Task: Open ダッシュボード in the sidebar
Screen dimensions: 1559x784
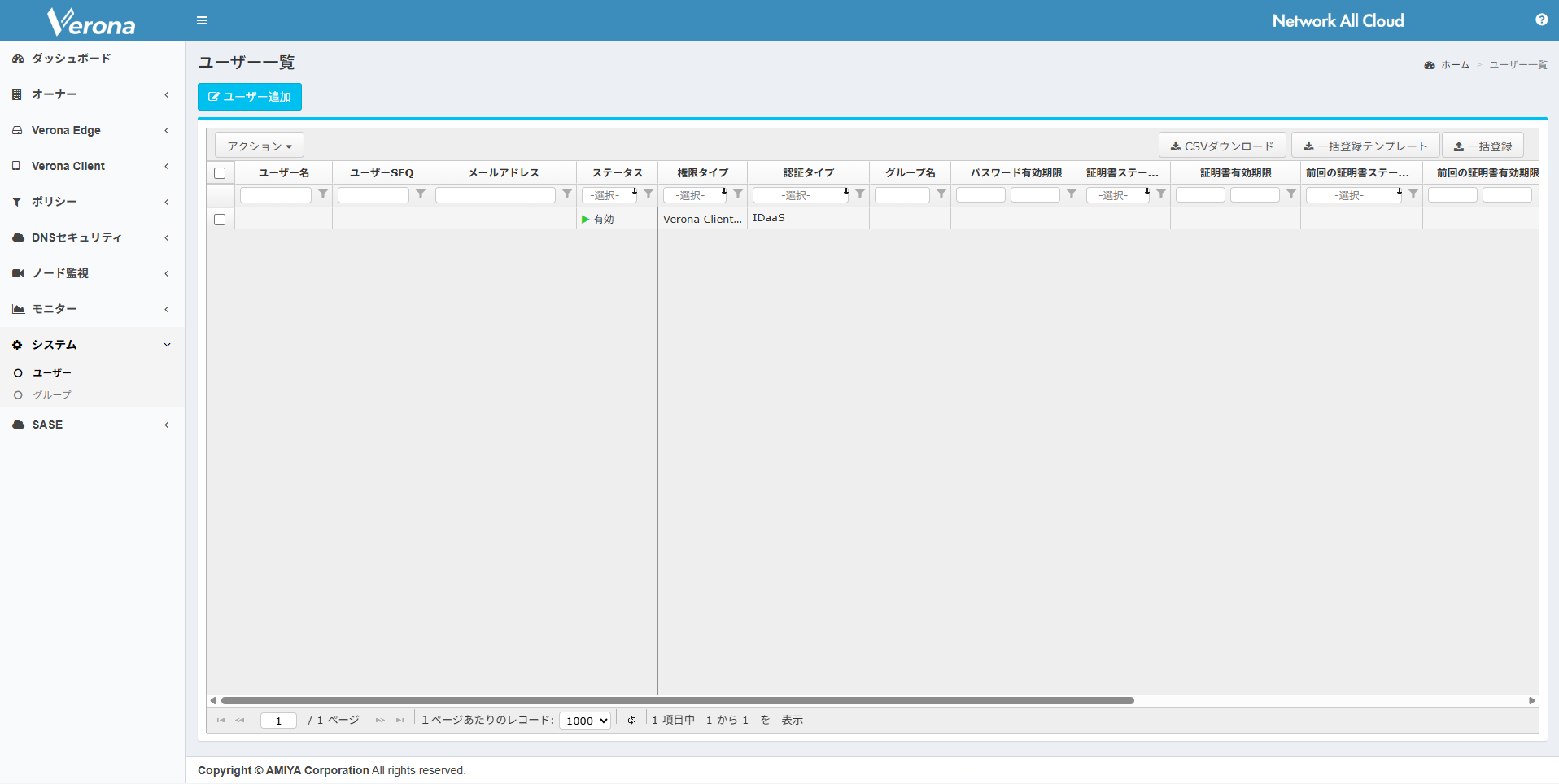Action: point(92,59)
